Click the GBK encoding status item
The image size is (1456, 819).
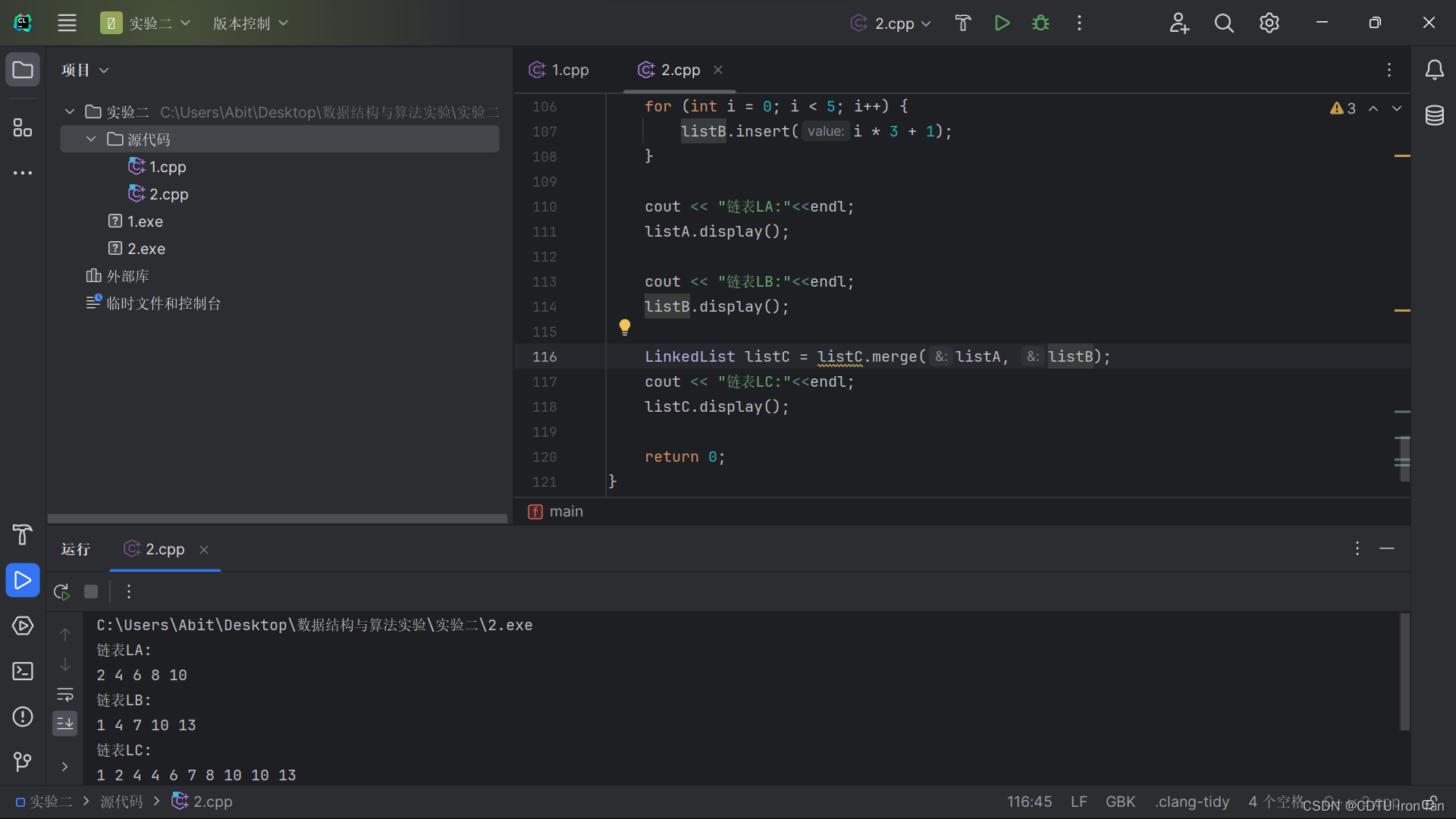pyautogui.click(x=1120, y=802)
